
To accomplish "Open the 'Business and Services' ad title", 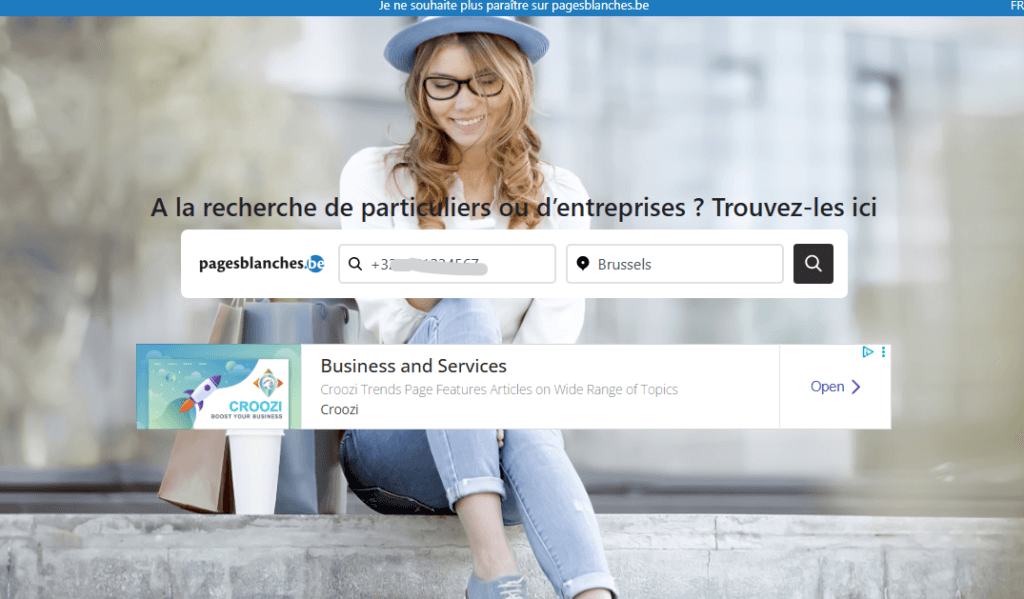I will point(413,366).
